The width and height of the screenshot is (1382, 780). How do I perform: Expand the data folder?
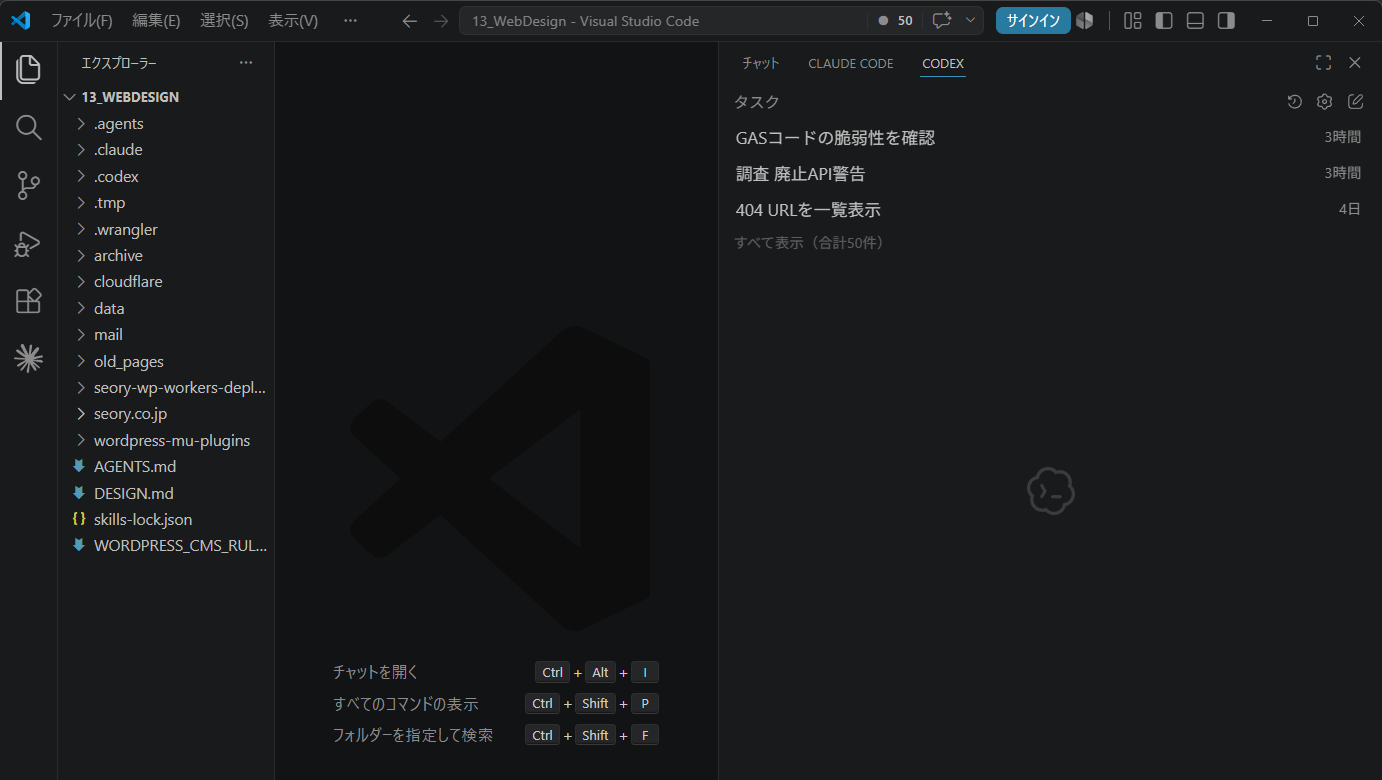(166, 308)
